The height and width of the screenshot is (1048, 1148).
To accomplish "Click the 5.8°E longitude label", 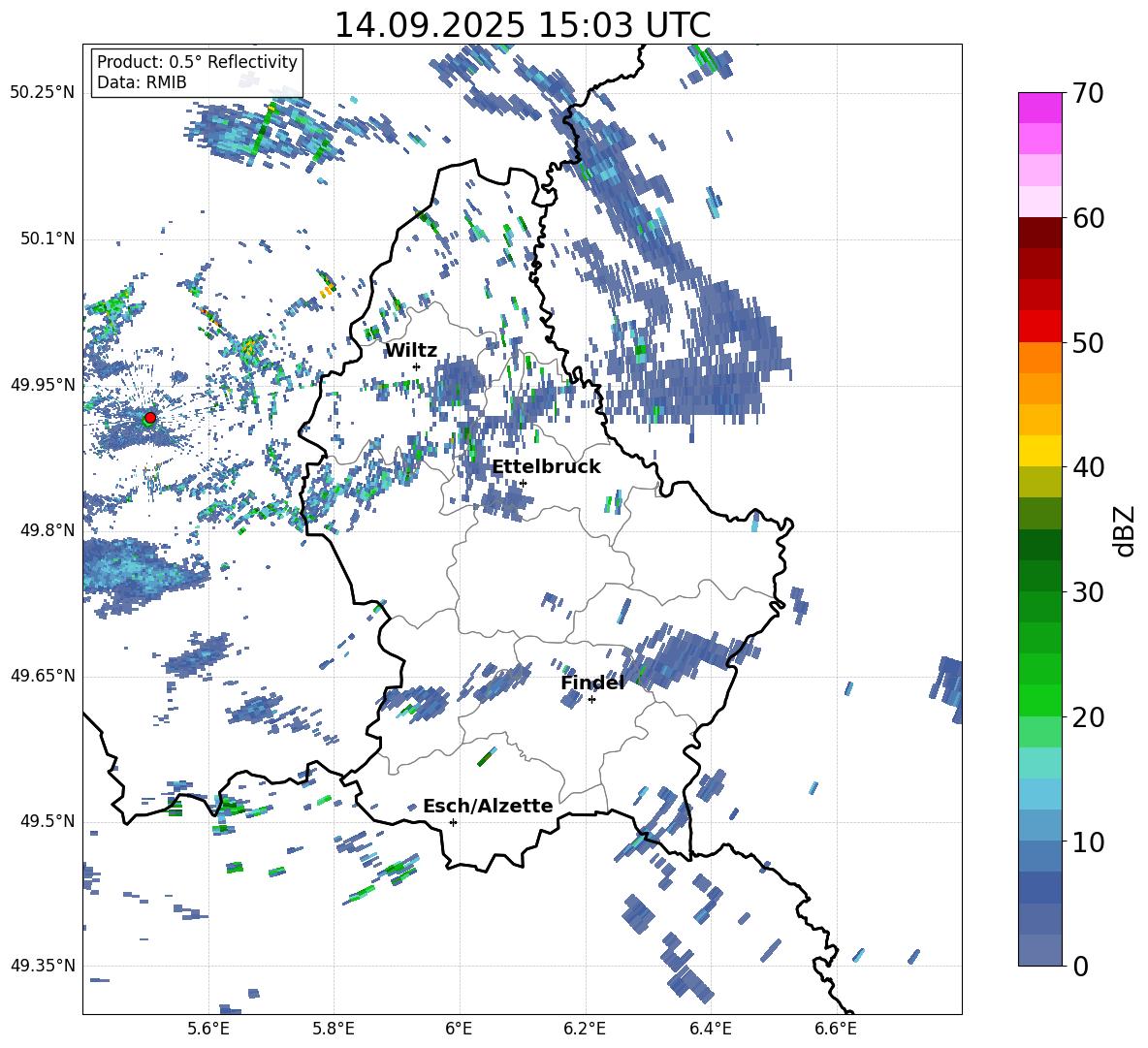I will (x=334, y=1029).
